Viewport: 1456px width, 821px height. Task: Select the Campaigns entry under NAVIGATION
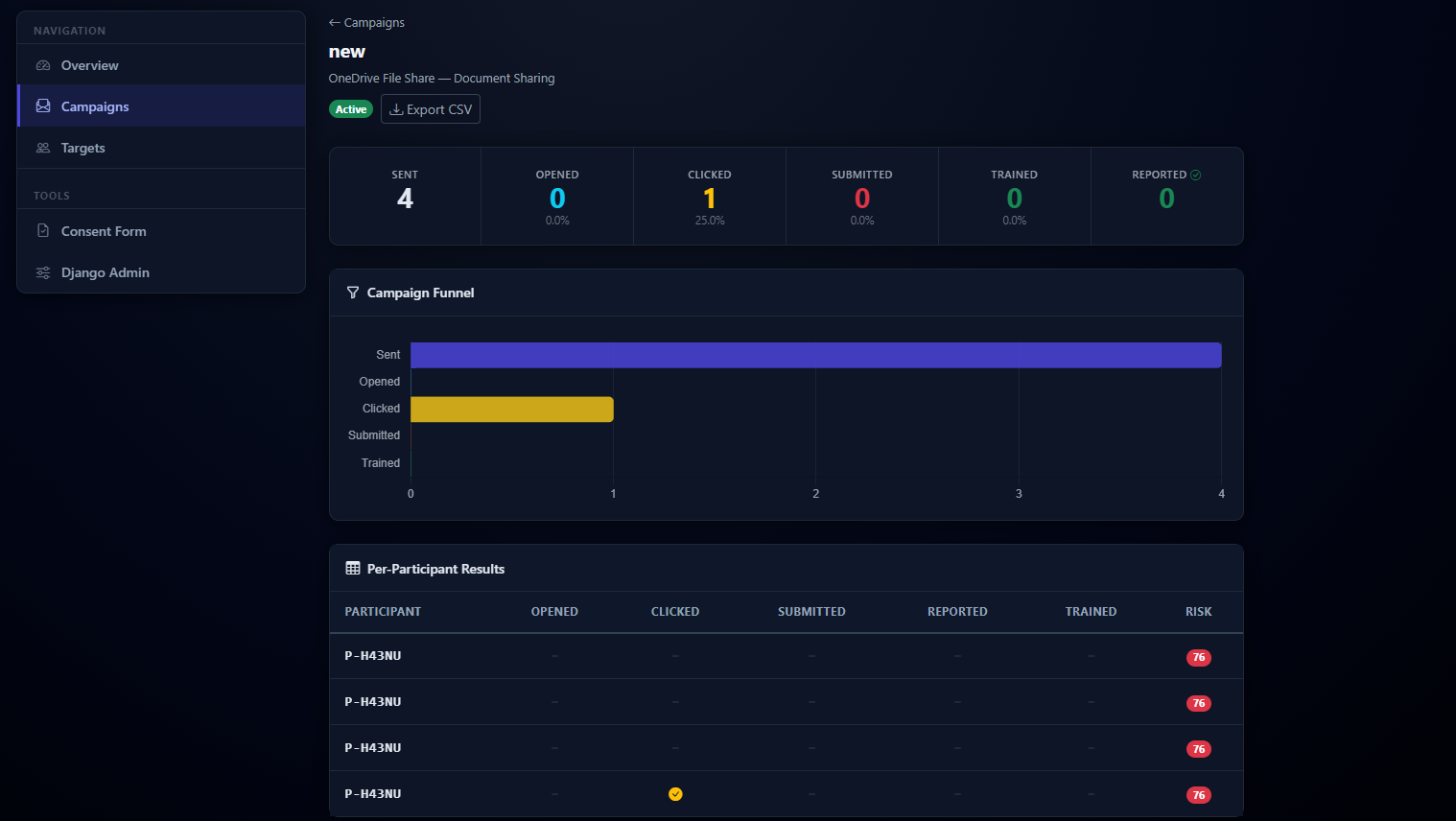(x=95, y=106)
